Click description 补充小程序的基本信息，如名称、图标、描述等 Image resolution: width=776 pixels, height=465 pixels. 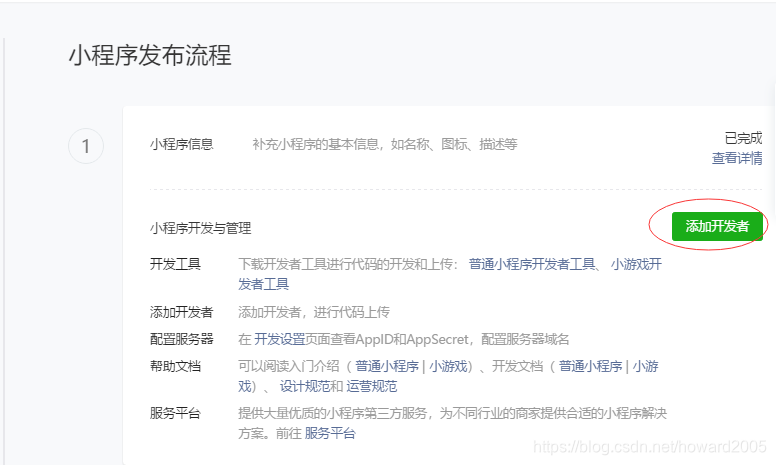pyautogui.click(x=385, y=144)
